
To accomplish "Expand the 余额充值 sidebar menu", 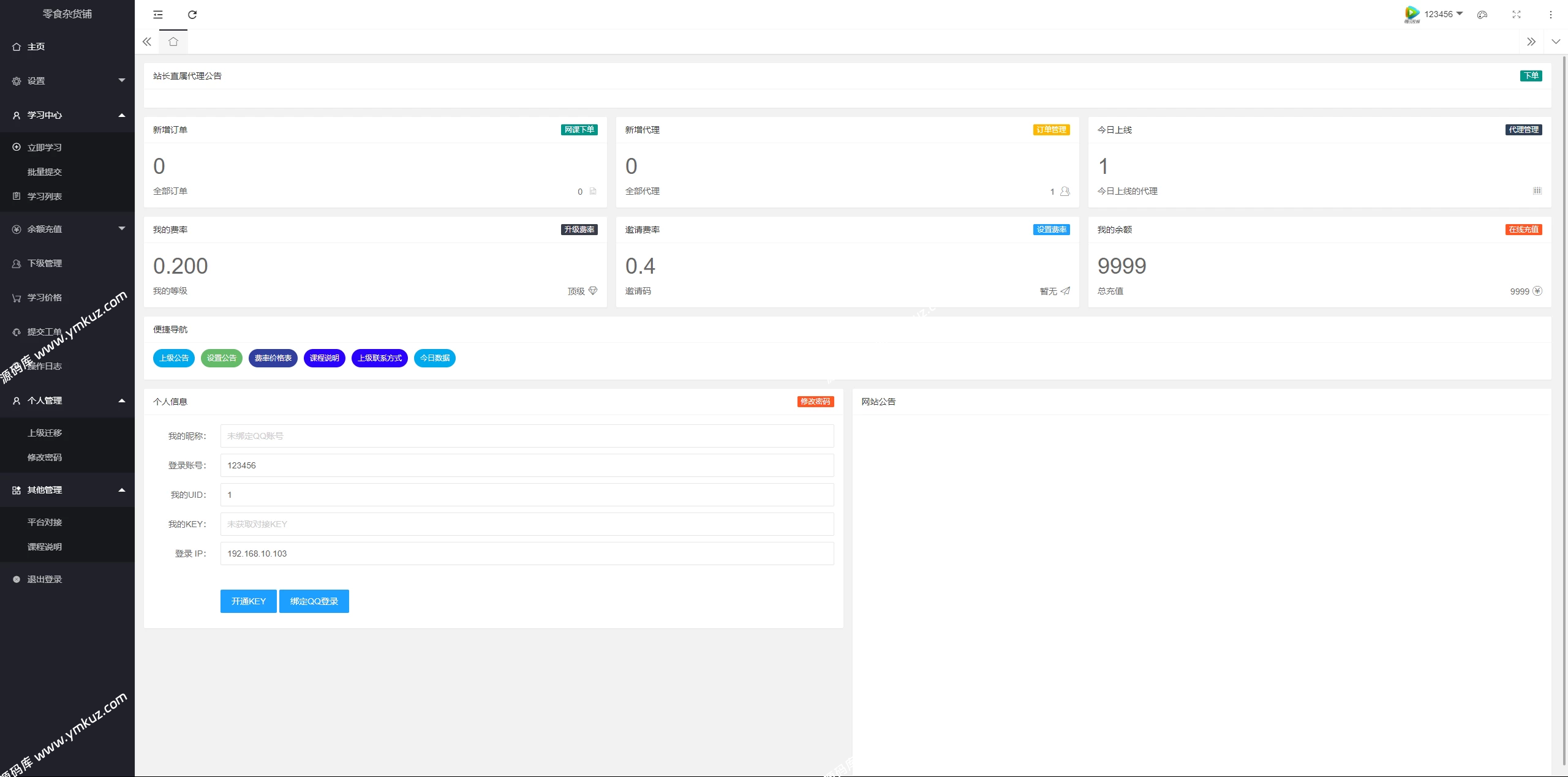I will click(67, 229).
